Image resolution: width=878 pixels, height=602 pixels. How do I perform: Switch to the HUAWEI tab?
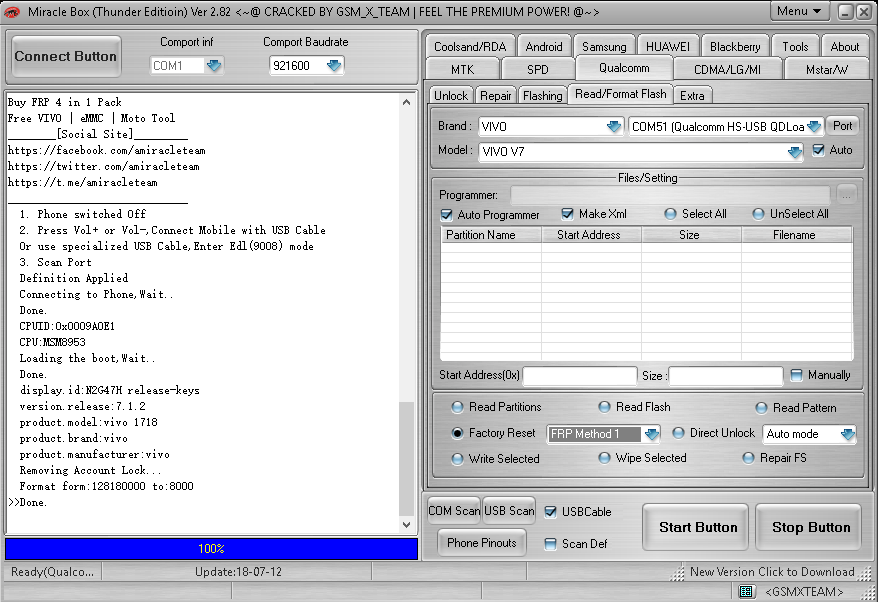pyautogui.click(x=667, y=46)
